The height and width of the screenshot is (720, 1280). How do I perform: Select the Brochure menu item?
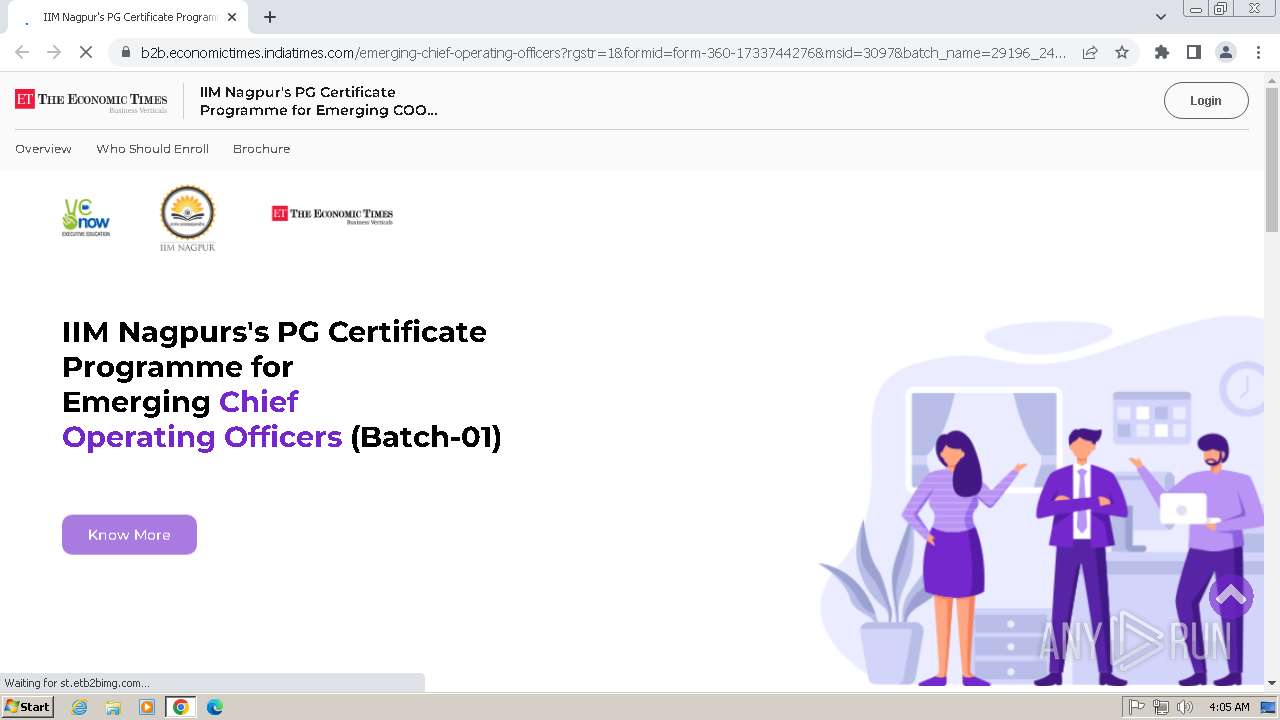point(261,149)
